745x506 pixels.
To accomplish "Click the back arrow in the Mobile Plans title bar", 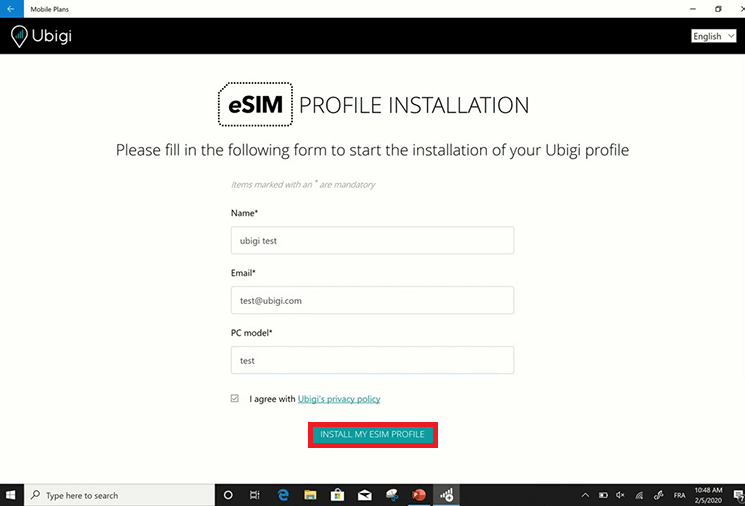I will [x=11, y=9].
